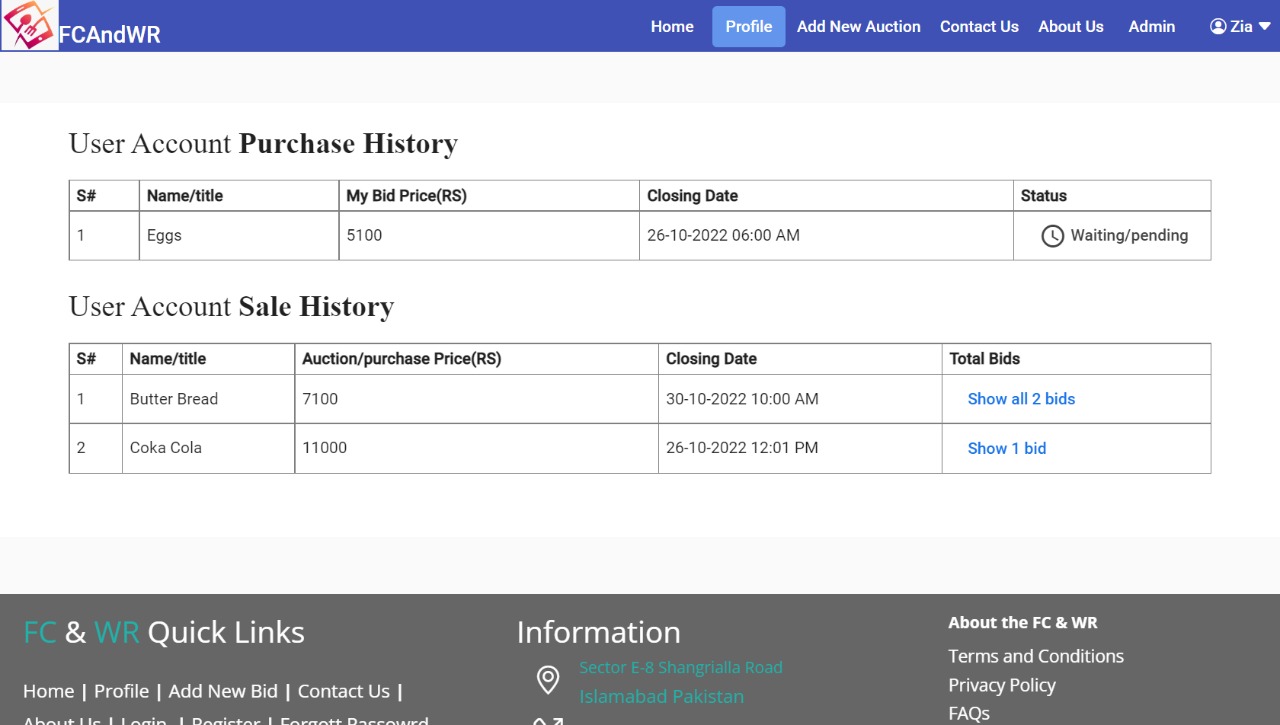The height and width of the screenshot is (725, 1280).
Task: Open Terms and Conditions footer link
Action: 1035,656
